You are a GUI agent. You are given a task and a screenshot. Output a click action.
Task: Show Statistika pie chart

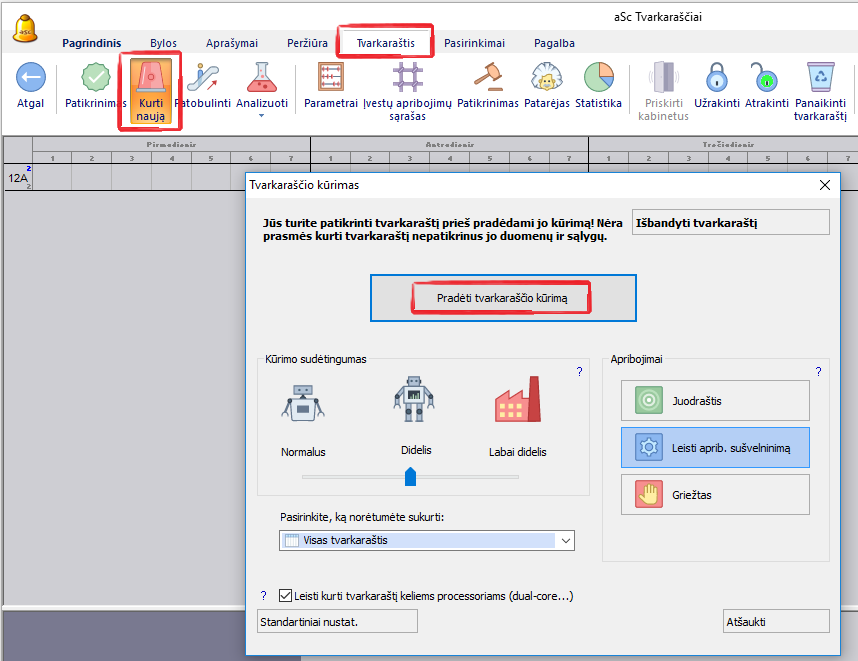(x=598, y=78)
